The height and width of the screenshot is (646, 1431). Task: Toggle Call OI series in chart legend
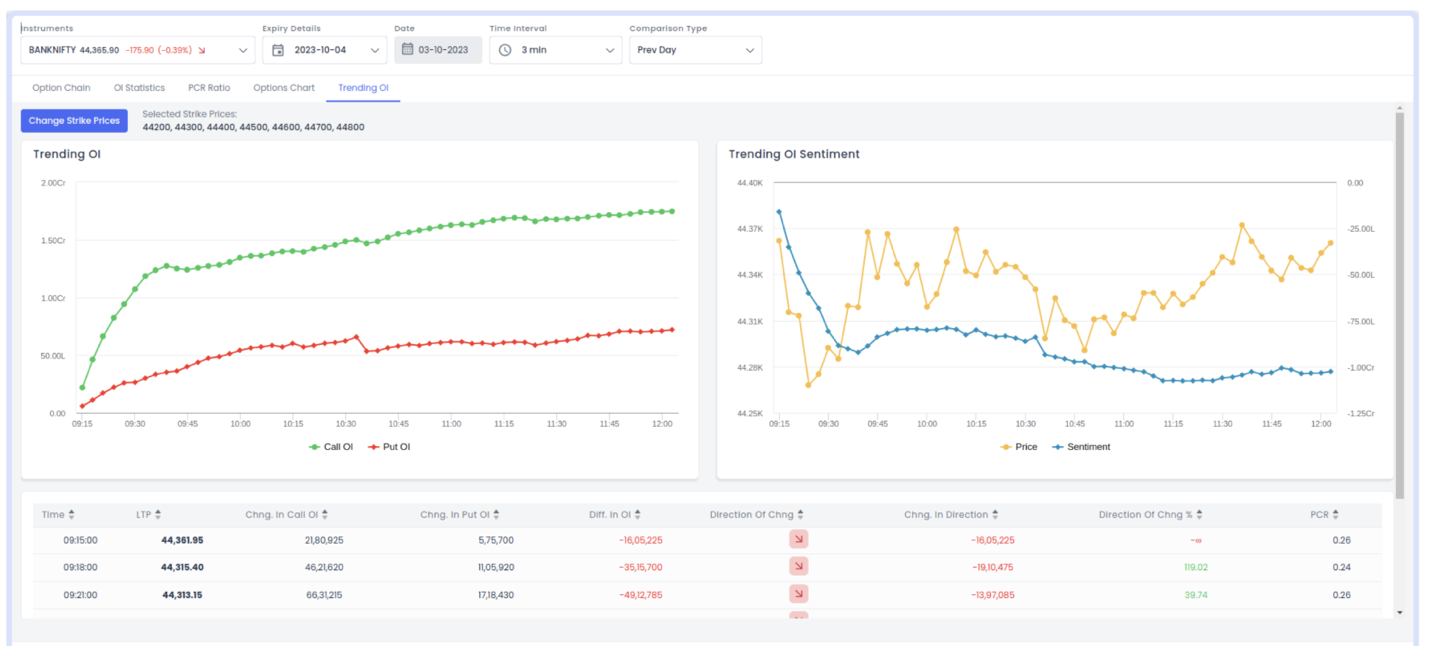click(331, 447)
